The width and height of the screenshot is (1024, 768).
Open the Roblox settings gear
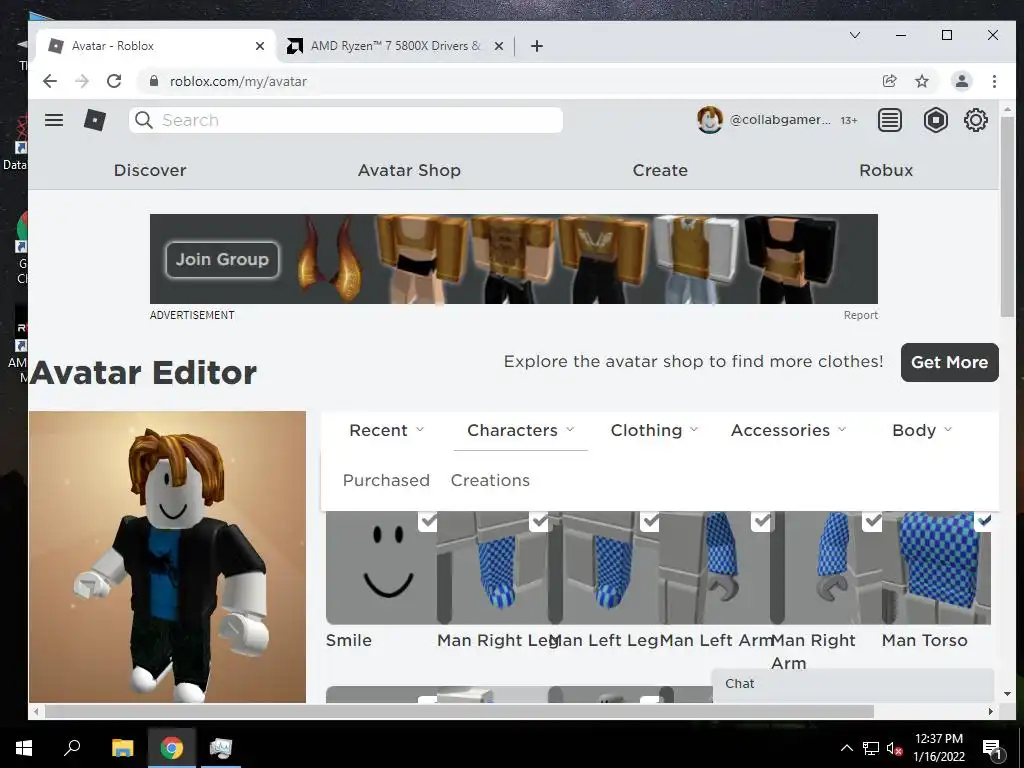click(x=976, y=120)
